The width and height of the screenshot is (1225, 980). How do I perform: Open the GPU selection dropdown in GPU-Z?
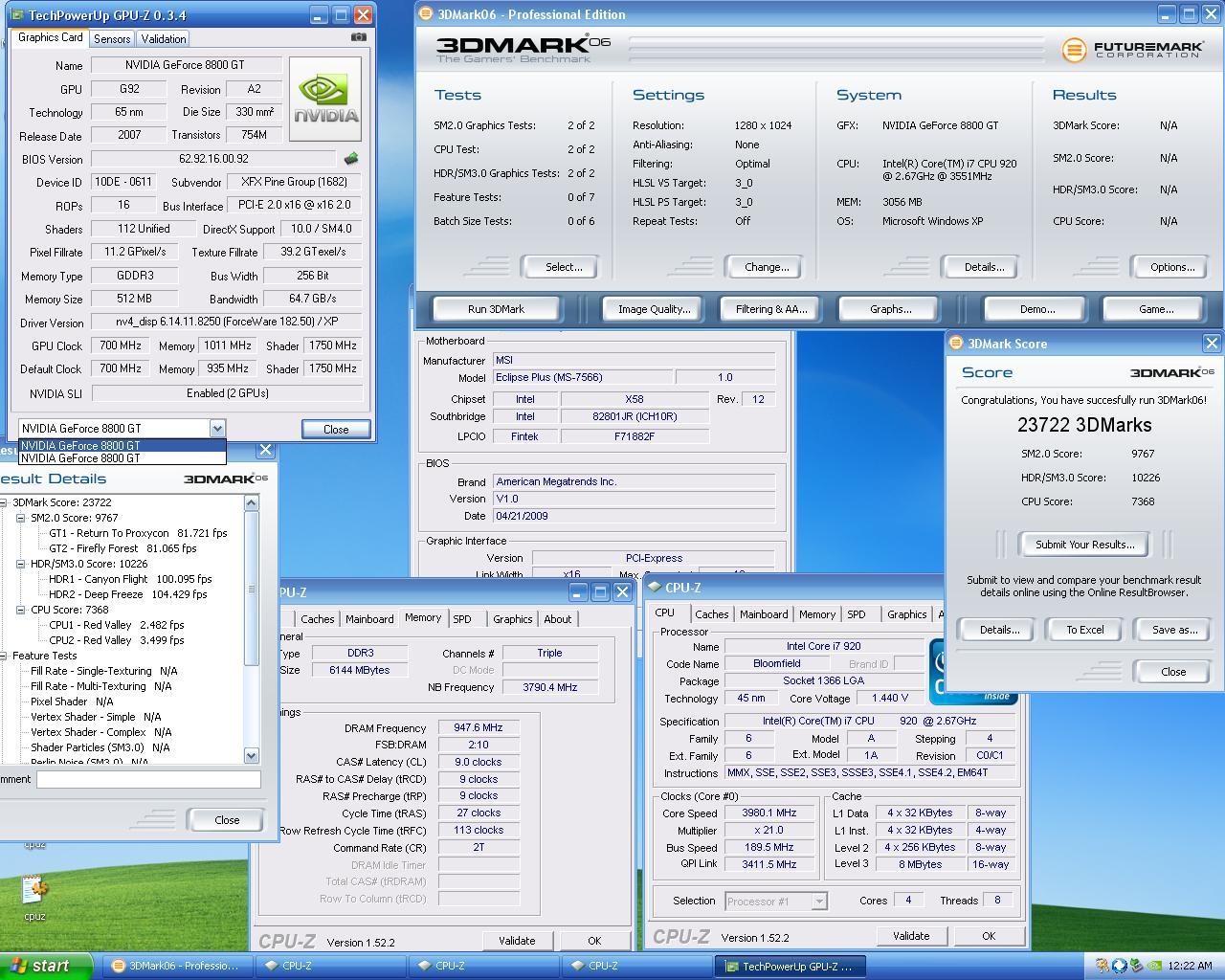217,429
